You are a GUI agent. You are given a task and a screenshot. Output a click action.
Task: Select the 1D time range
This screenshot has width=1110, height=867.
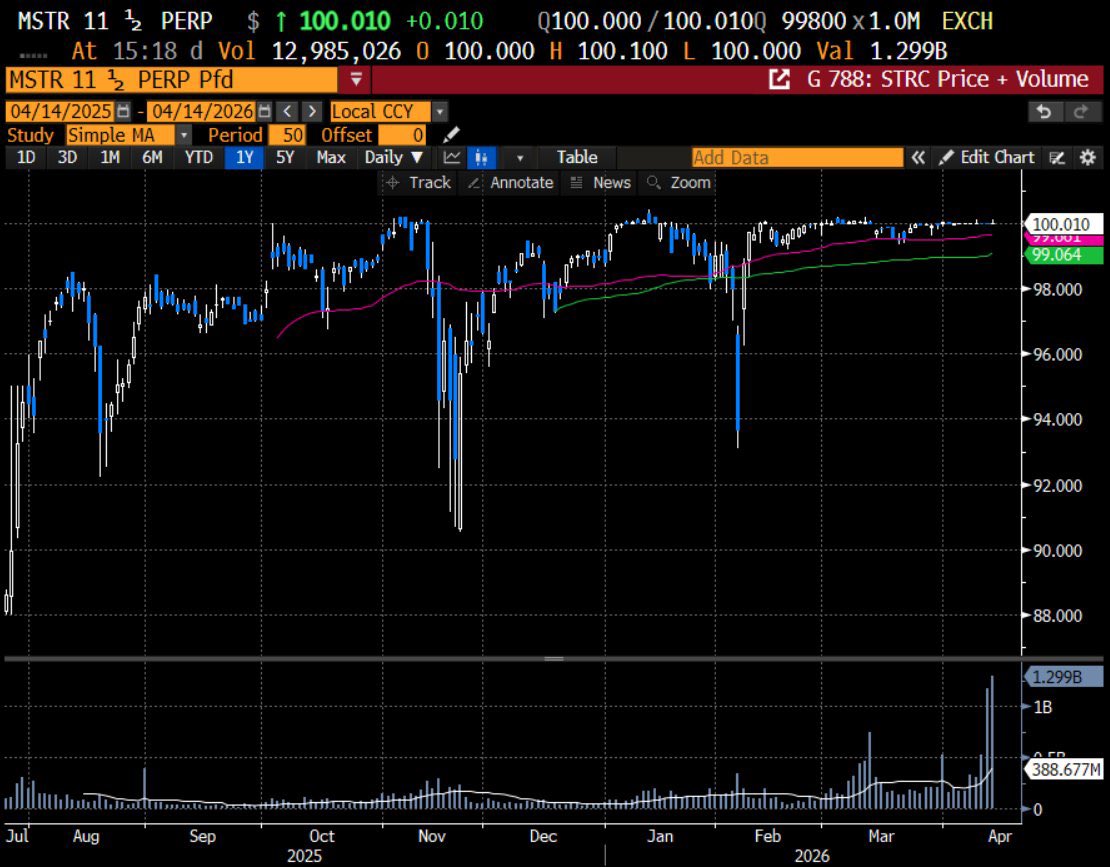click(x=26, y=158)
